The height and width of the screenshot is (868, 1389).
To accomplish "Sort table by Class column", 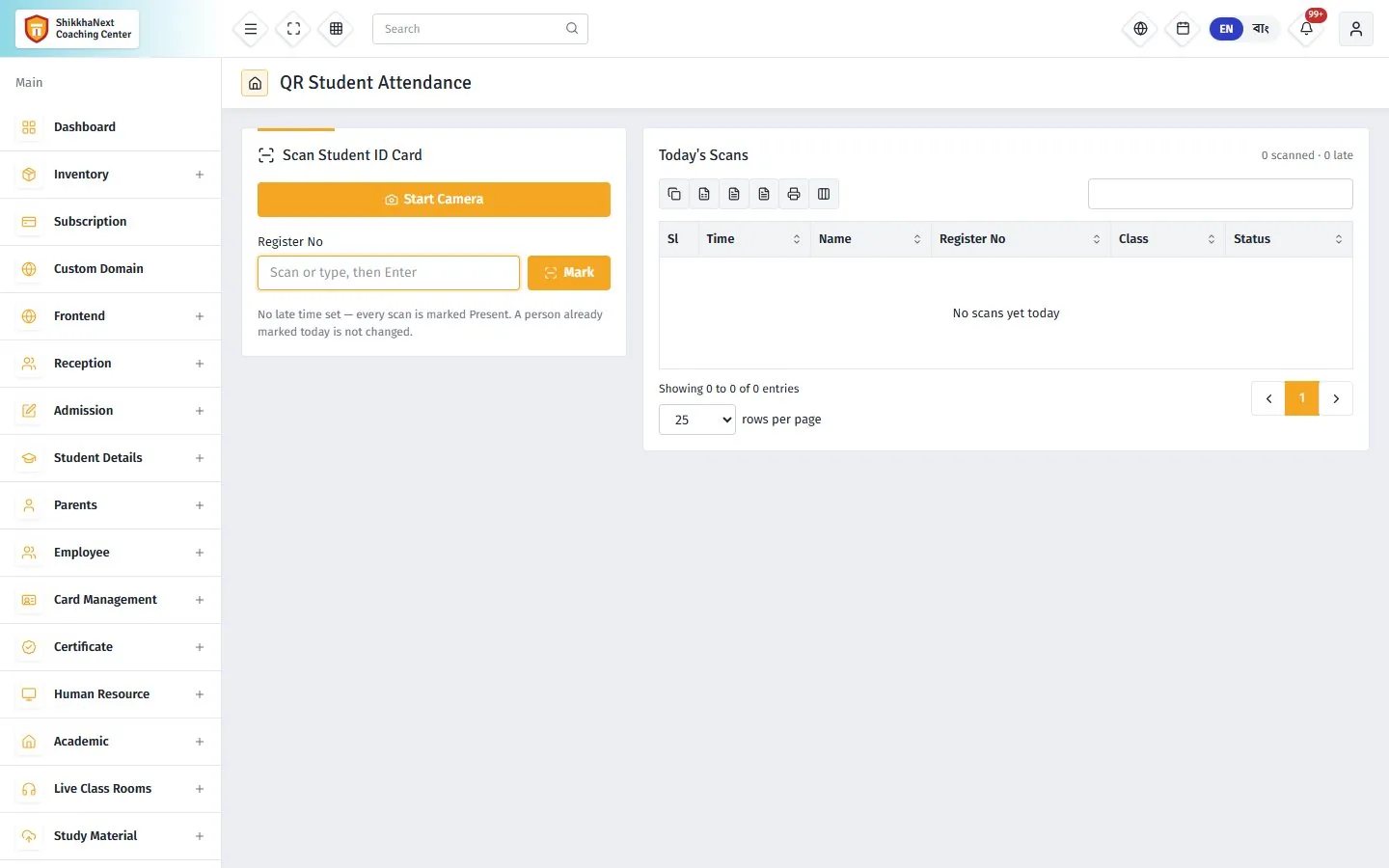I will tap(1168, 239).
